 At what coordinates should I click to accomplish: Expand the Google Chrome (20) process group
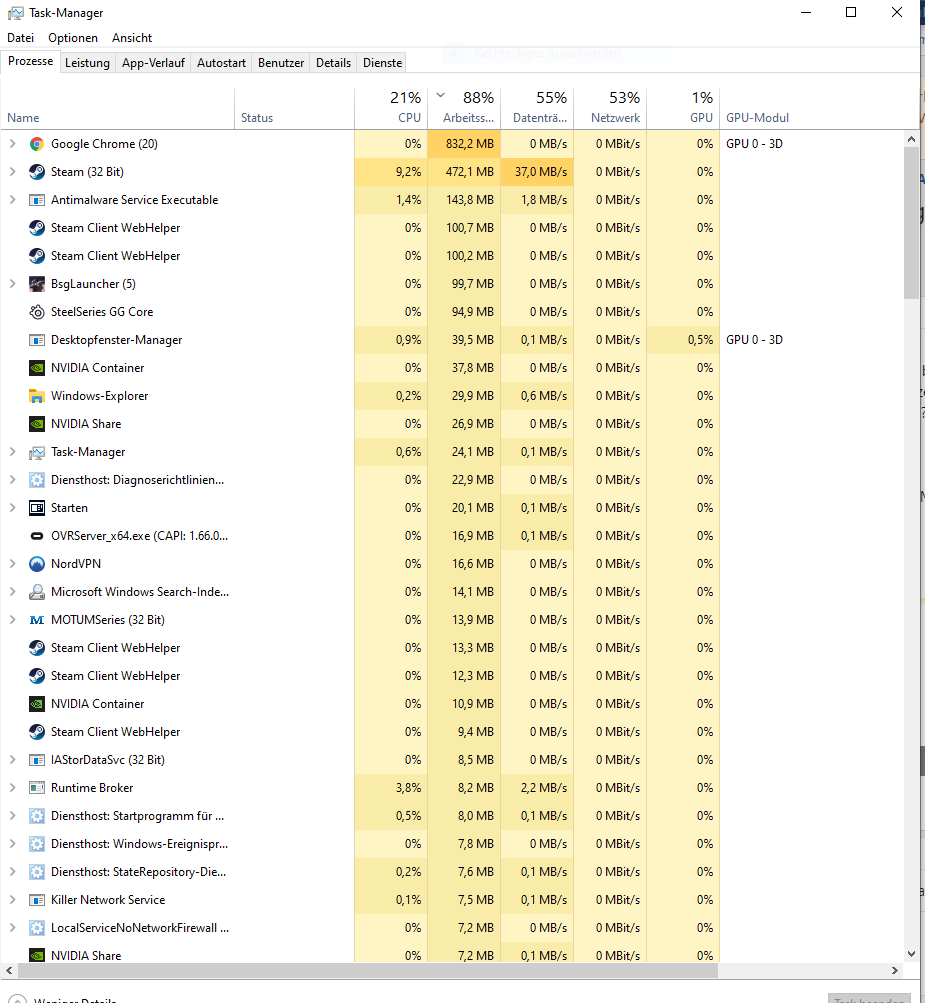pos(13,144)
